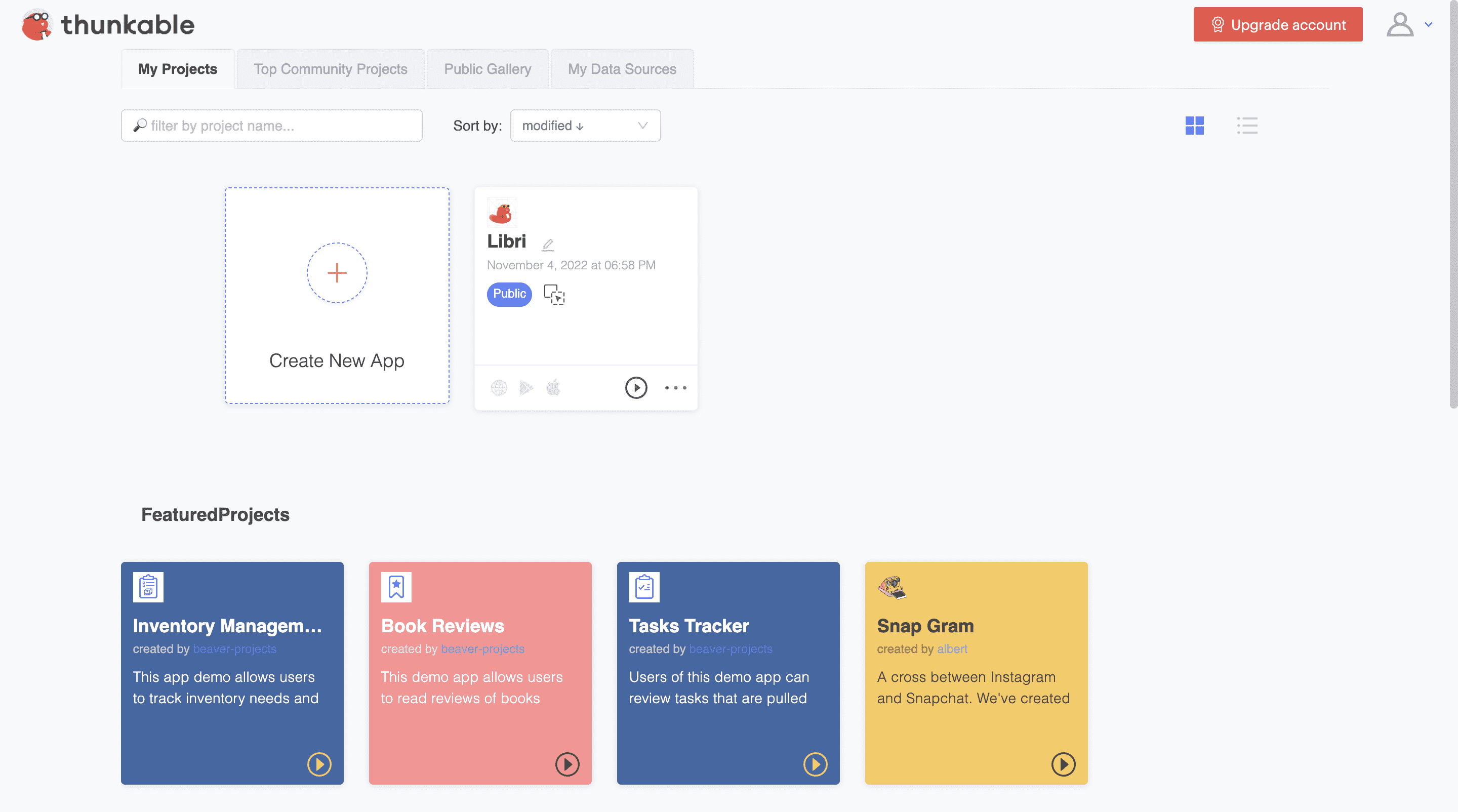This screenshot has height=812, width=1458.
Task: Open beaver-projects link on Book Reviews card
Action: coord(483,649)
